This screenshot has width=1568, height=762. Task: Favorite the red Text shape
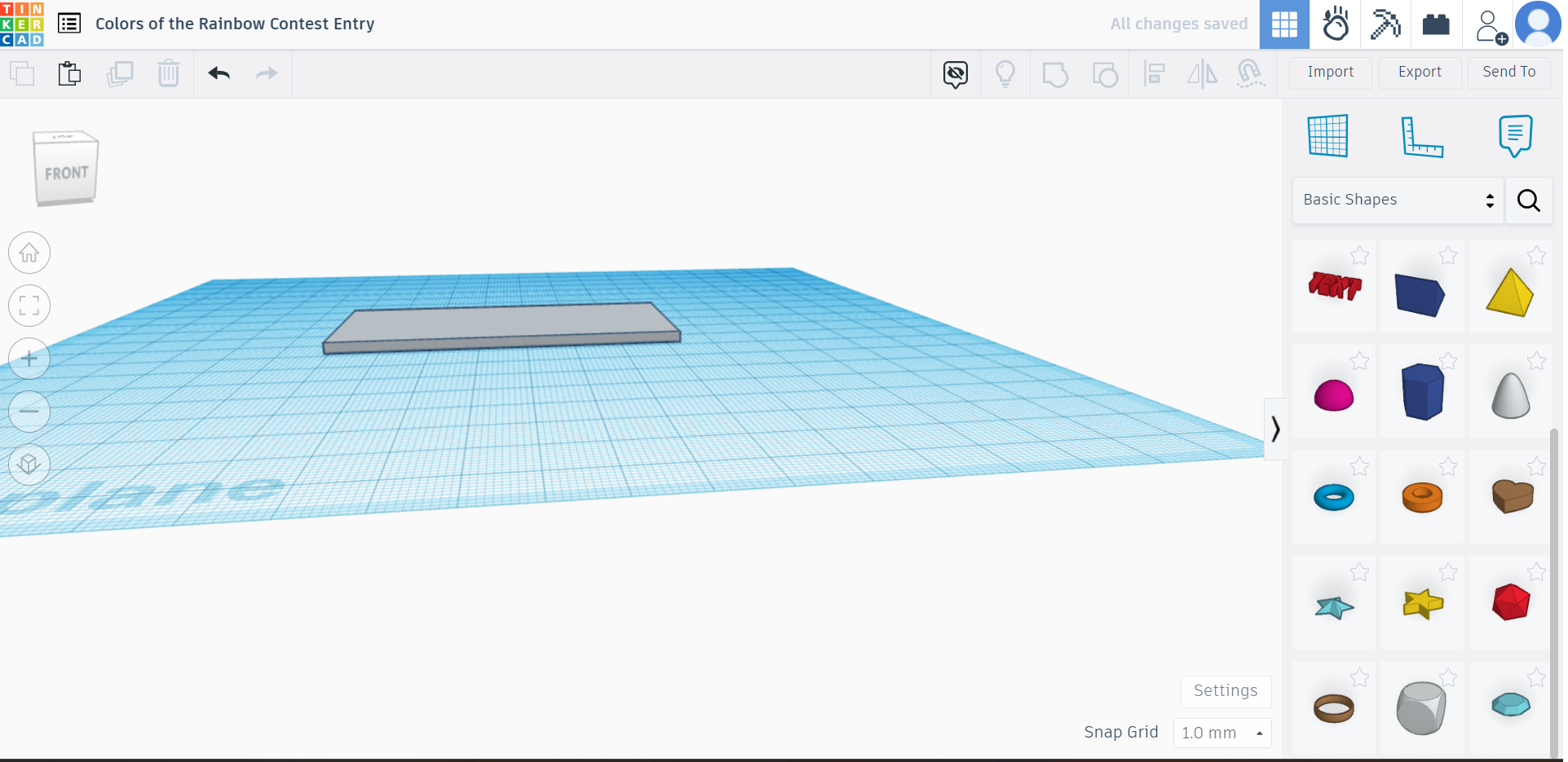(x=1359, y=255)
